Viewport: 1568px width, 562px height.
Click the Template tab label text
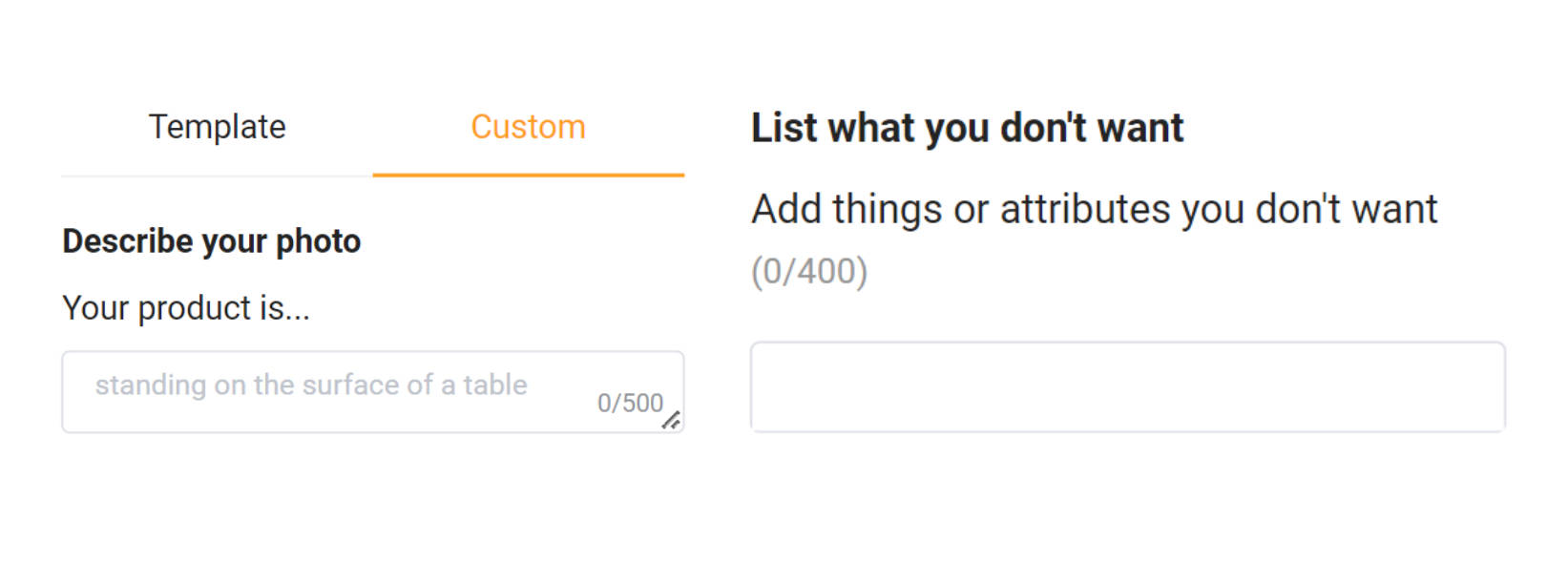pos(217,126)
